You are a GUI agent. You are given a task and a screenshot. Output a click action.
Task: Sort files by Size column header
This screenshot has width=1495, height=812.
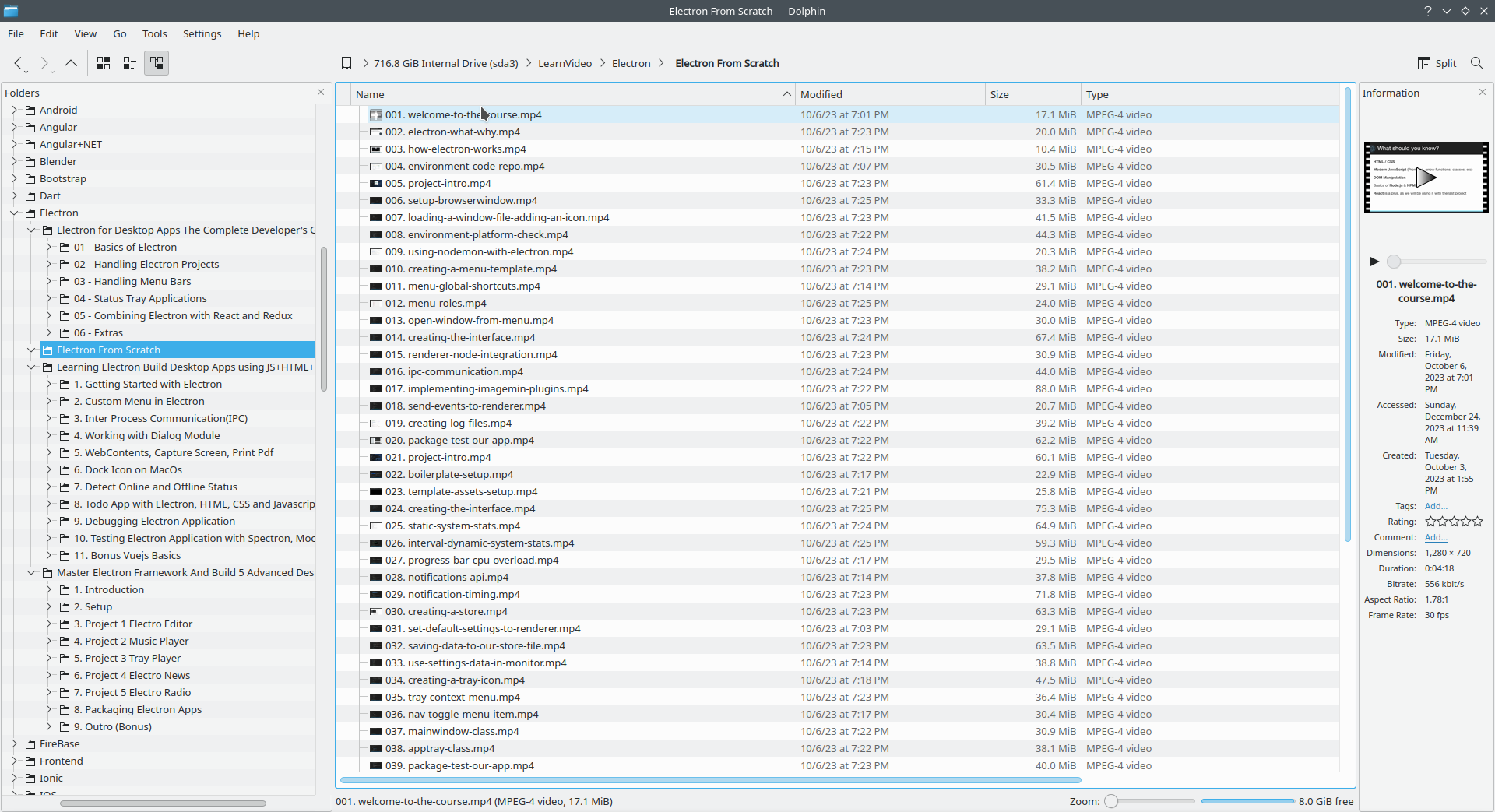click(x=1033, y=94)
